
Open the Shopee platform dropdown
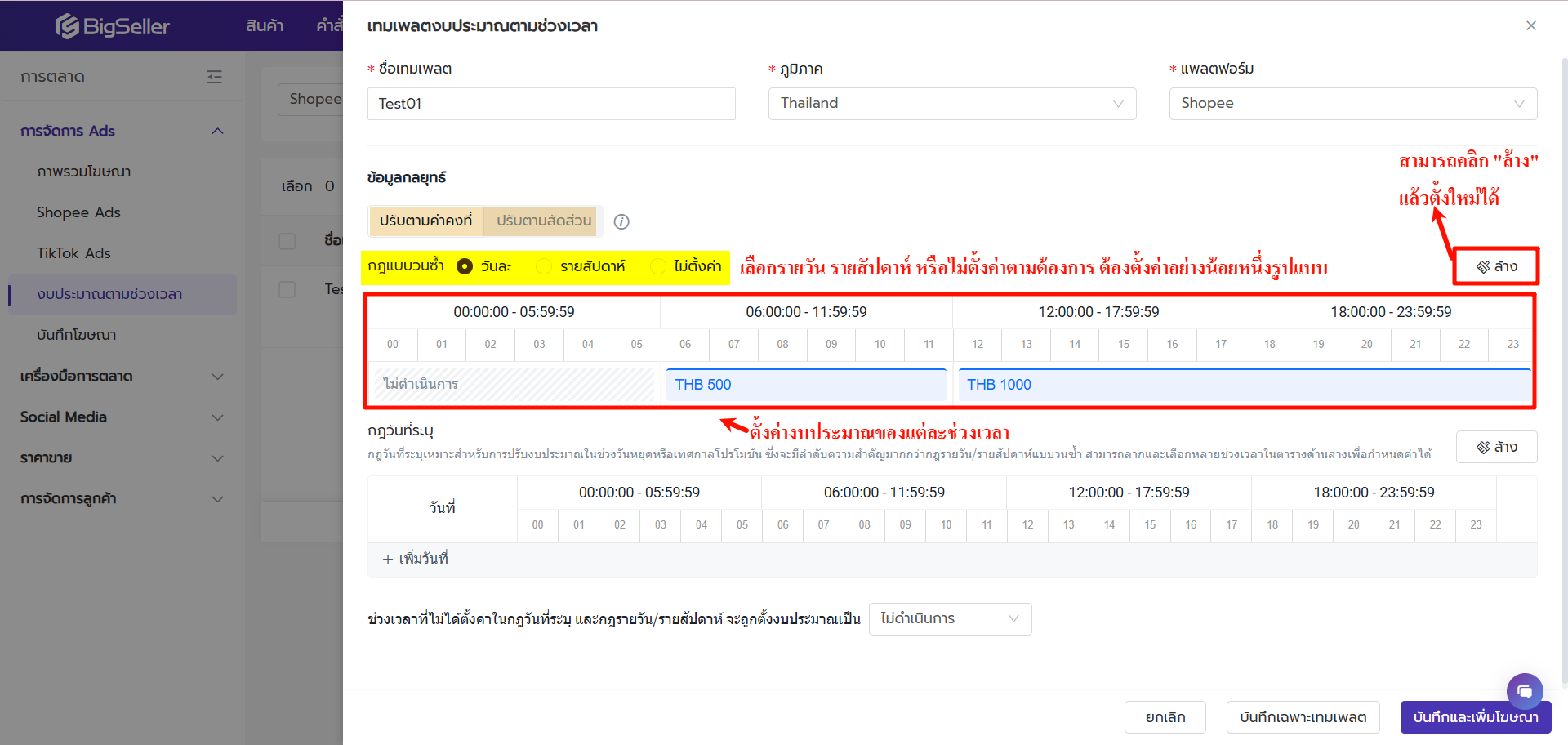(x=1352, y=104)
